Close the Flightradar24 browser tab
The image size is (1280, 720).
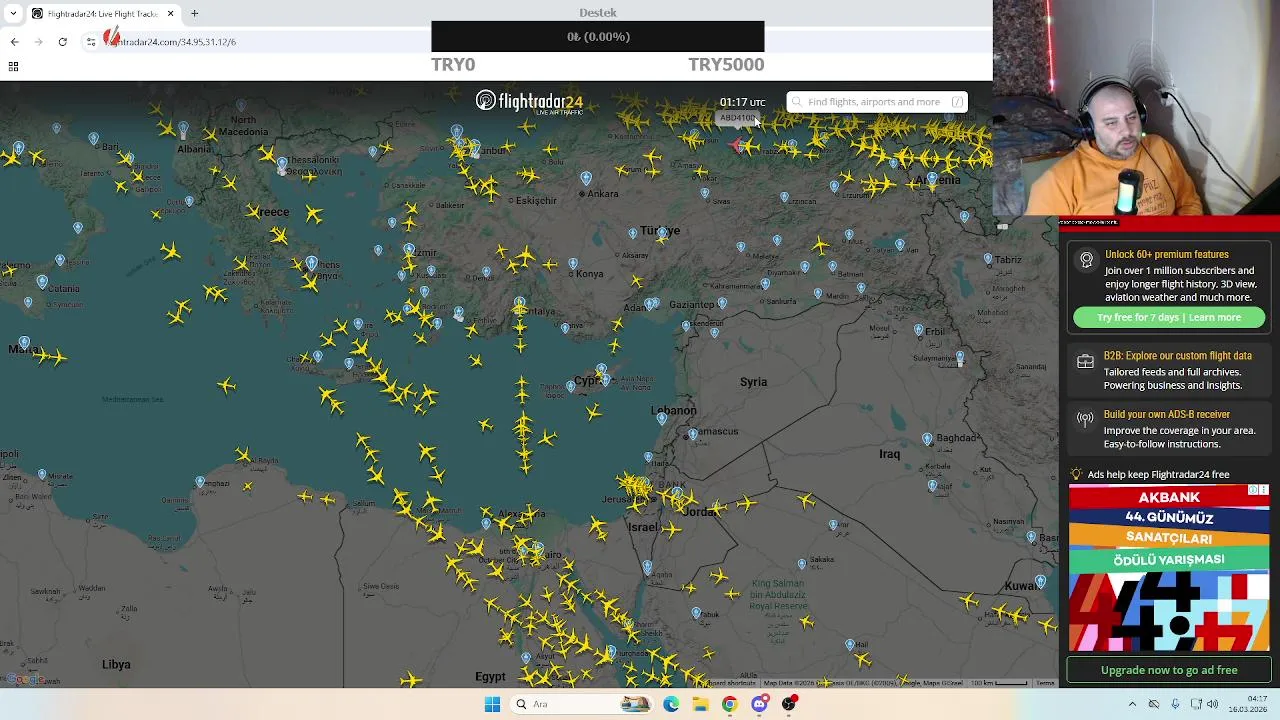click(170, 13)
